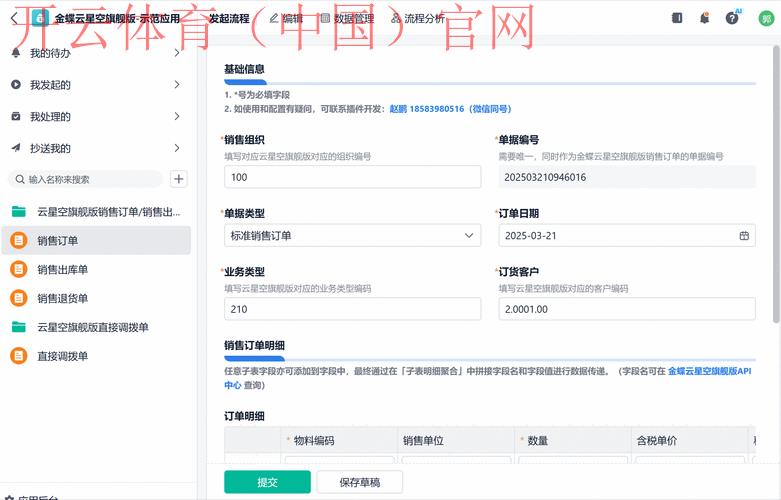This screenshot has height=500, width=781.
Task: Click the 销售订单明细 section heading
Action: [255, 345]
